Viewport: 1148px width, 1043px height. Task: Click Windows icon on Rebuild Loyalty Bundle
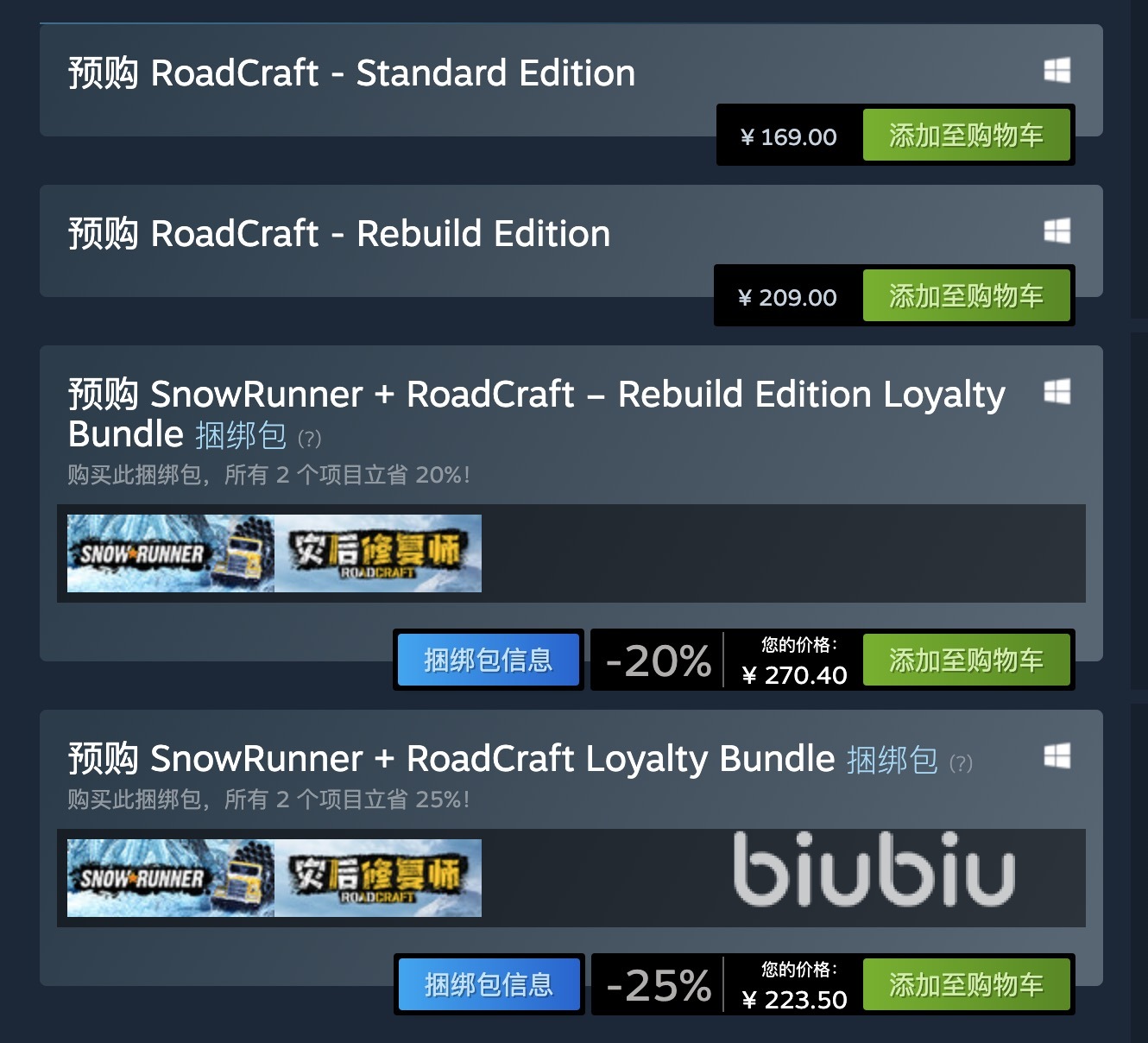[x=1057, y=392]
